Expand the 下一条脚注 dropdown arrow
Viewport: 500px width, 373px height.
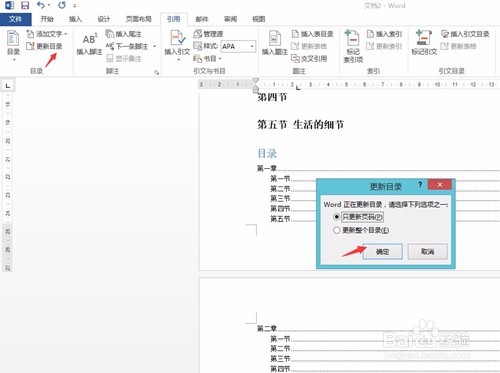(x=155, y=46)
